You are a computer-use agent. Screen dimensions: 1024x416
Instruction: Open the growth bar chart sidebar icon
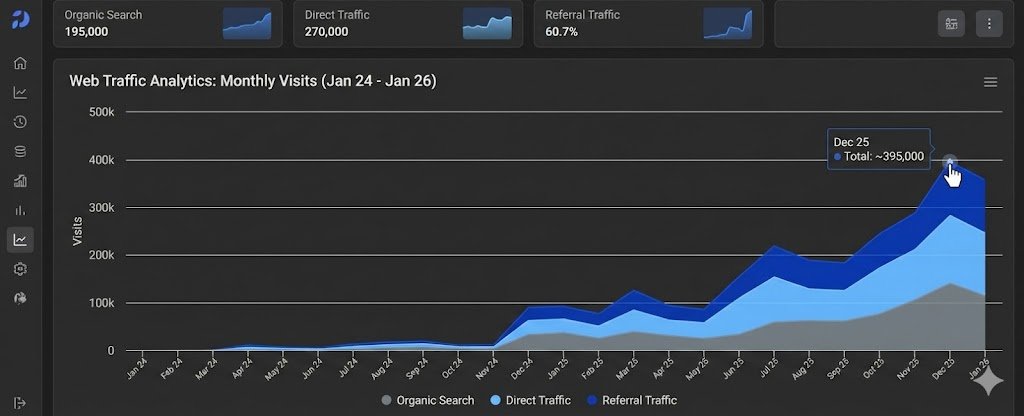point(20,181)
